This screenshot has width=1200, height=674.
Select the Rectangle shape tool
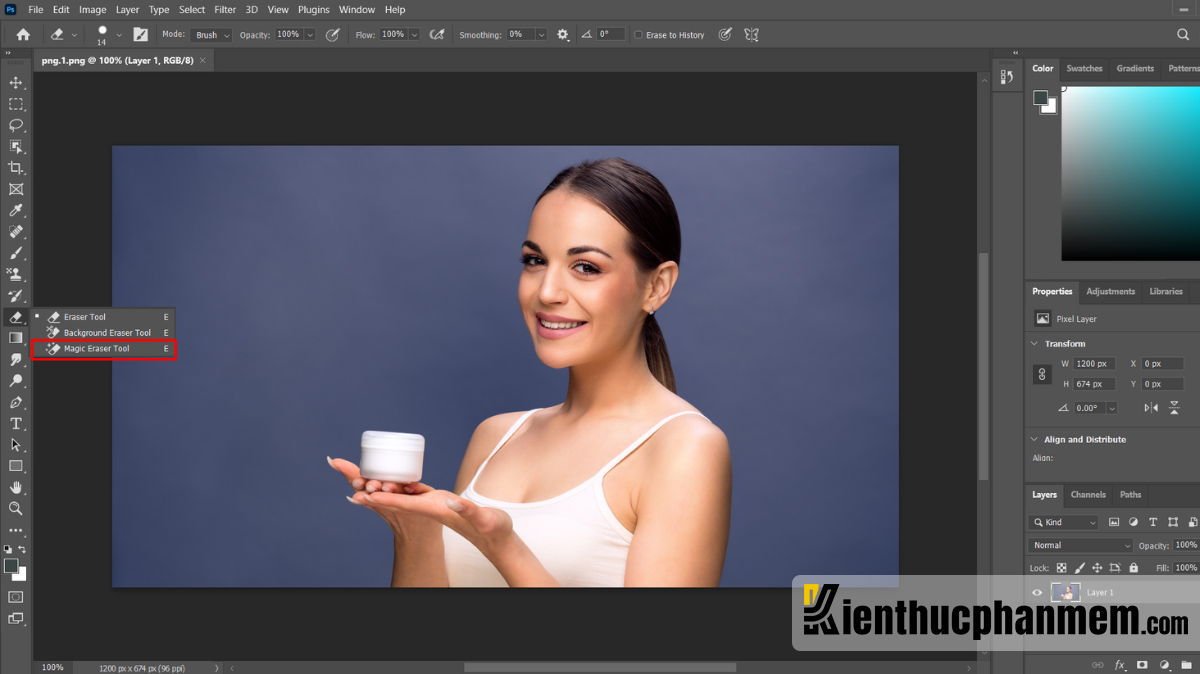click(16, 466)
